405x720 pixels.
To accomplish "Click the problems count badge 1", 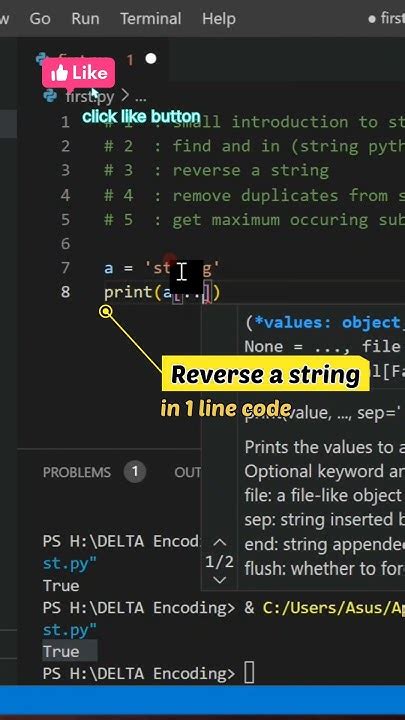I will pos(135,472).
